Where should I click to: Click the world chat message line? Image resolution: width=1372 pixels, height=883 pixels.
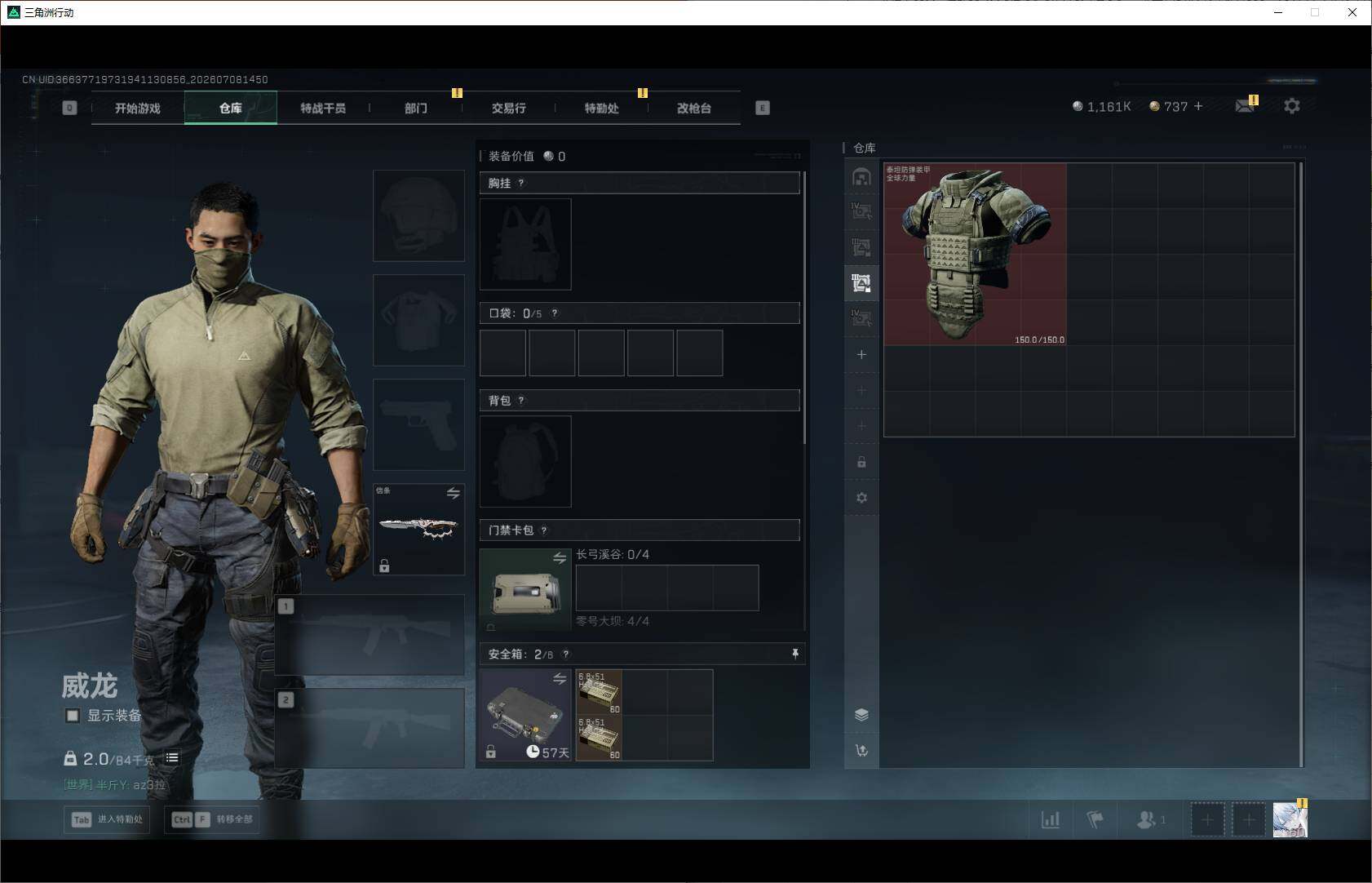pyautogui.click(x=115, y=785)
